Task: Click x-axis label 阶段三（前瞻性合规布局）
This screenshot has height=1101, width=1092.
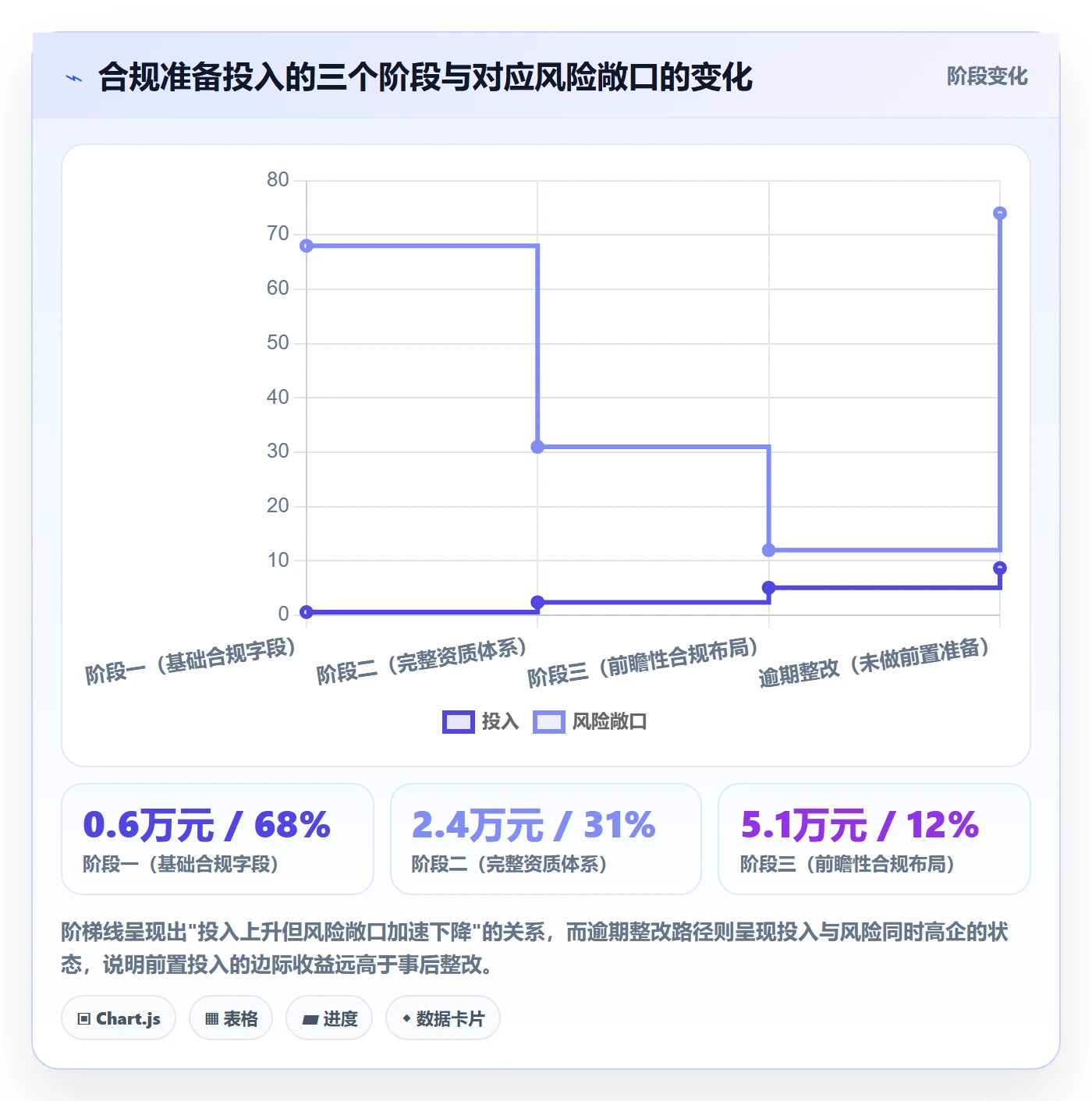Action: 643,661
